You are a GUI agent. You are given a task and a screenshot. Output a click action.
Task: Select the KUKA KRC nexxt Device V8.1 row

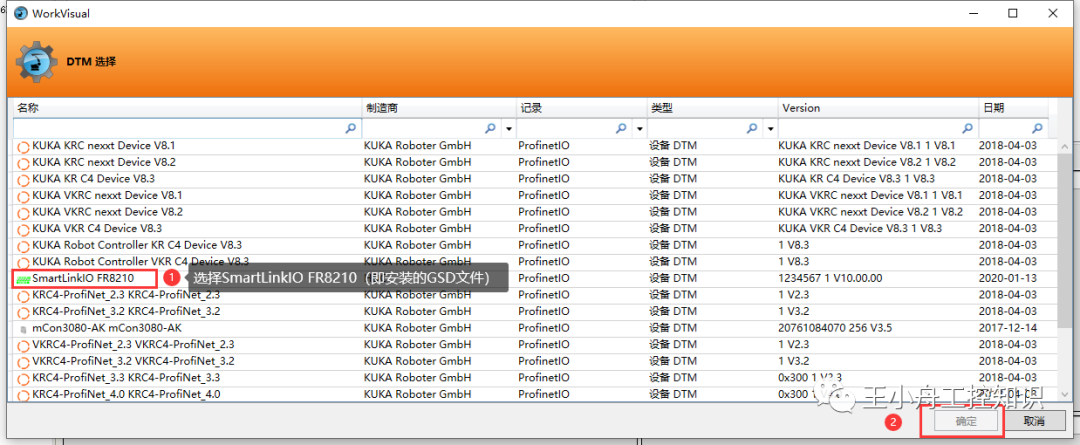pos(535,146)
